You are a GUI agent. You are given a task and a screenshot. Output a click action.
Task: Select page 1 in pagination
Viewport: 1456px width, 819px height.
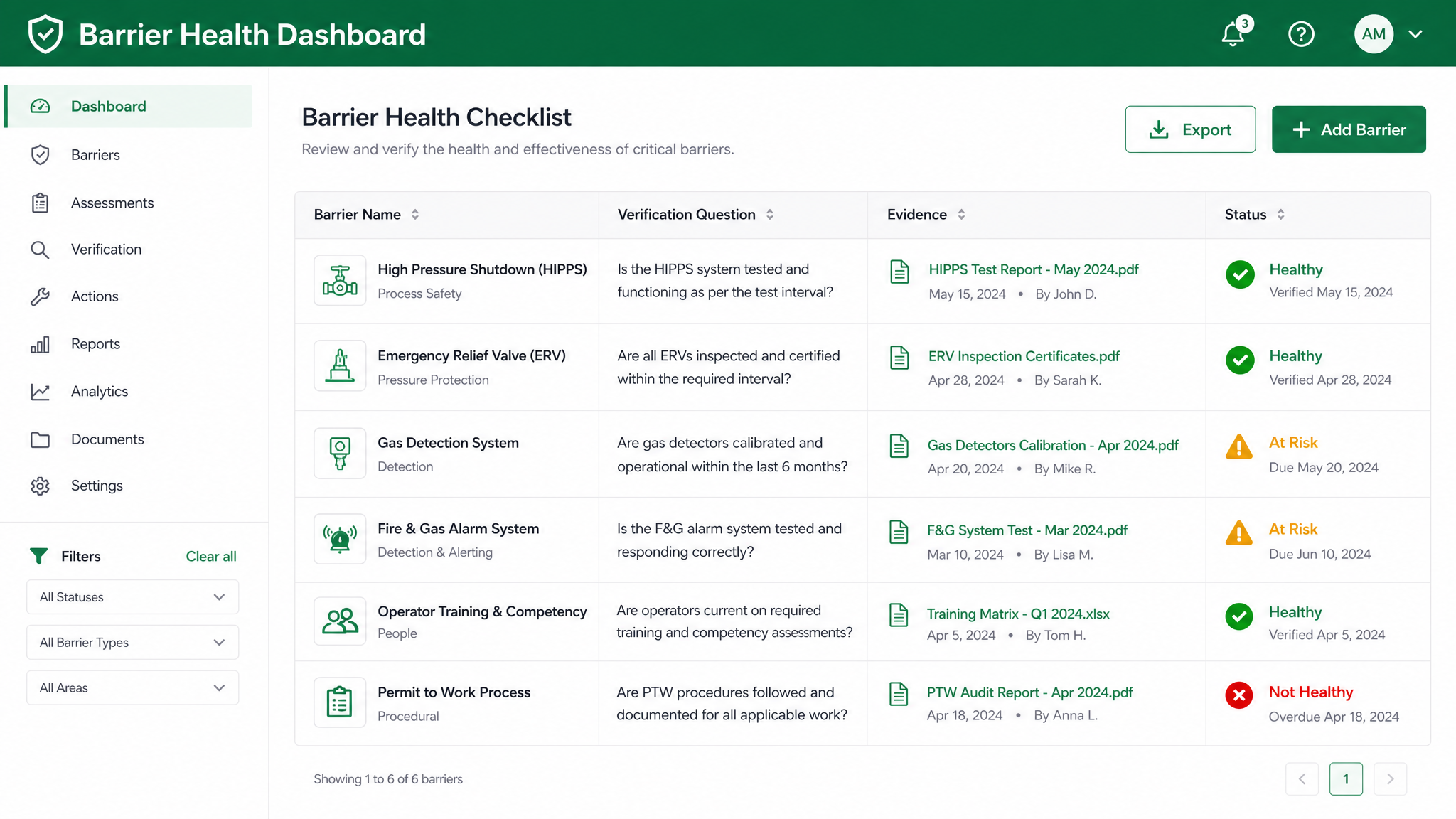pyautogui.click(x=1346, y=779)
